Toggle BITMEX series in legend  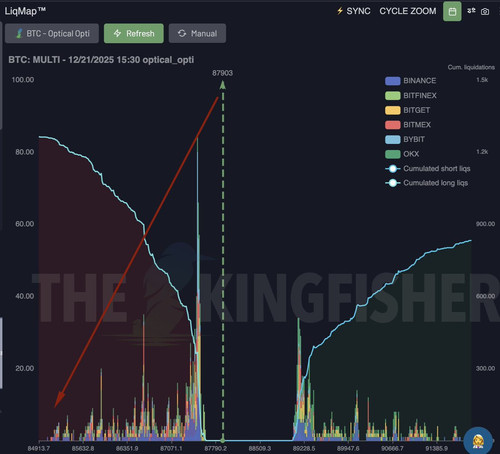pos(408,125)
